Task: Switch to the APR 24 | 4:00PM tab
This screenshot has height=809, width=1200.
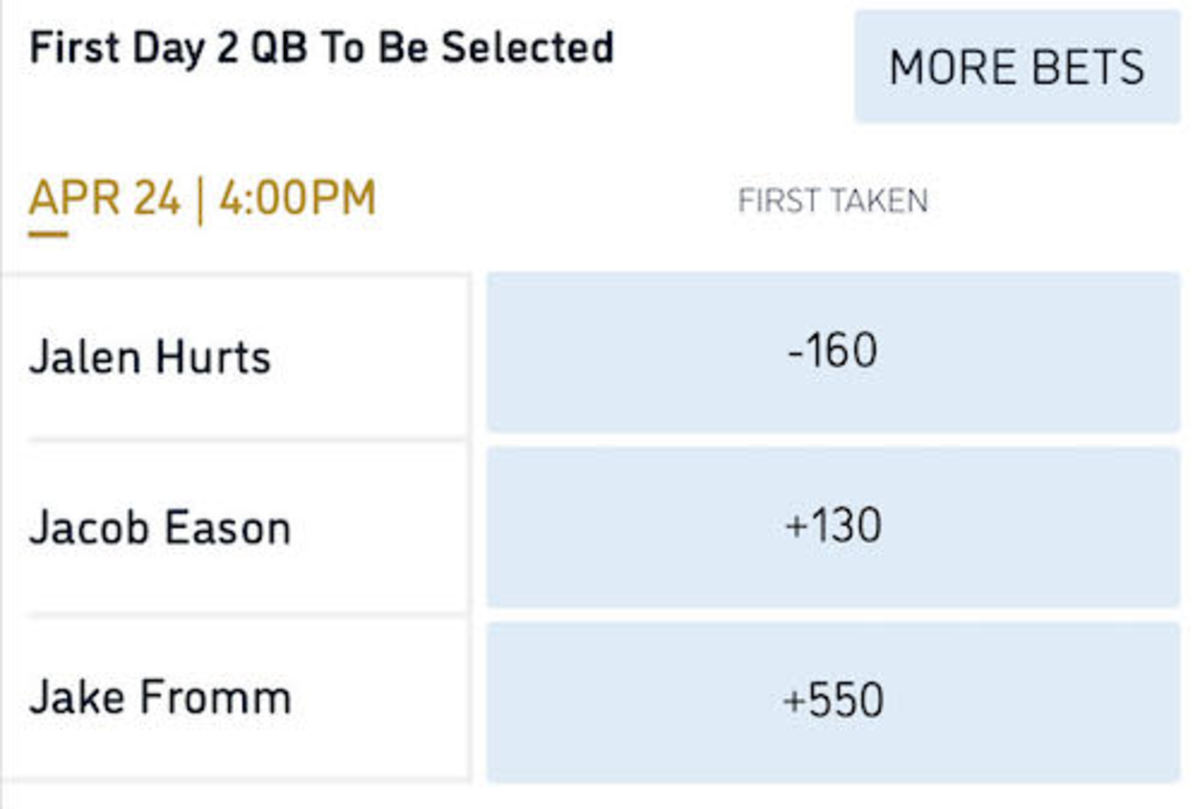Action: (x=204, y=198)
